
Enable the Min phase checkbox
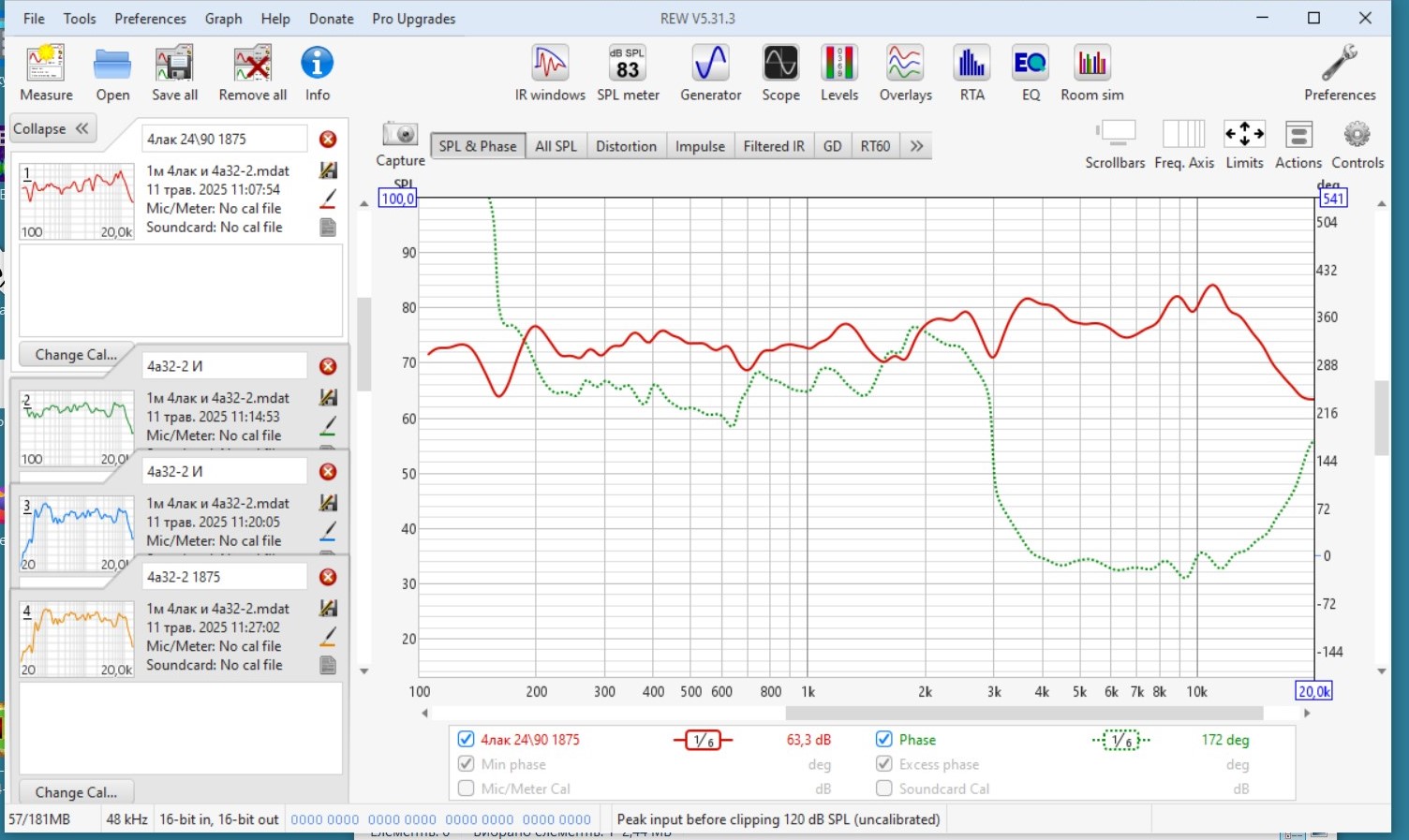466,764
